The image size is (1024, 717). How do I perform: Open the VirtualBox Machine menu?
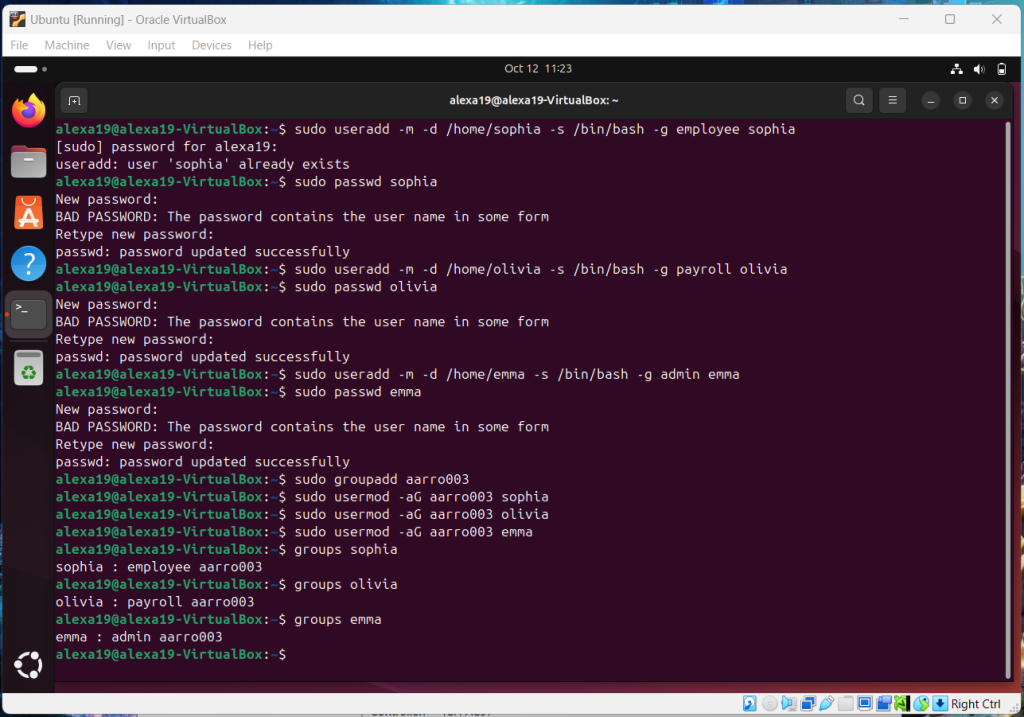pos(67,45)
